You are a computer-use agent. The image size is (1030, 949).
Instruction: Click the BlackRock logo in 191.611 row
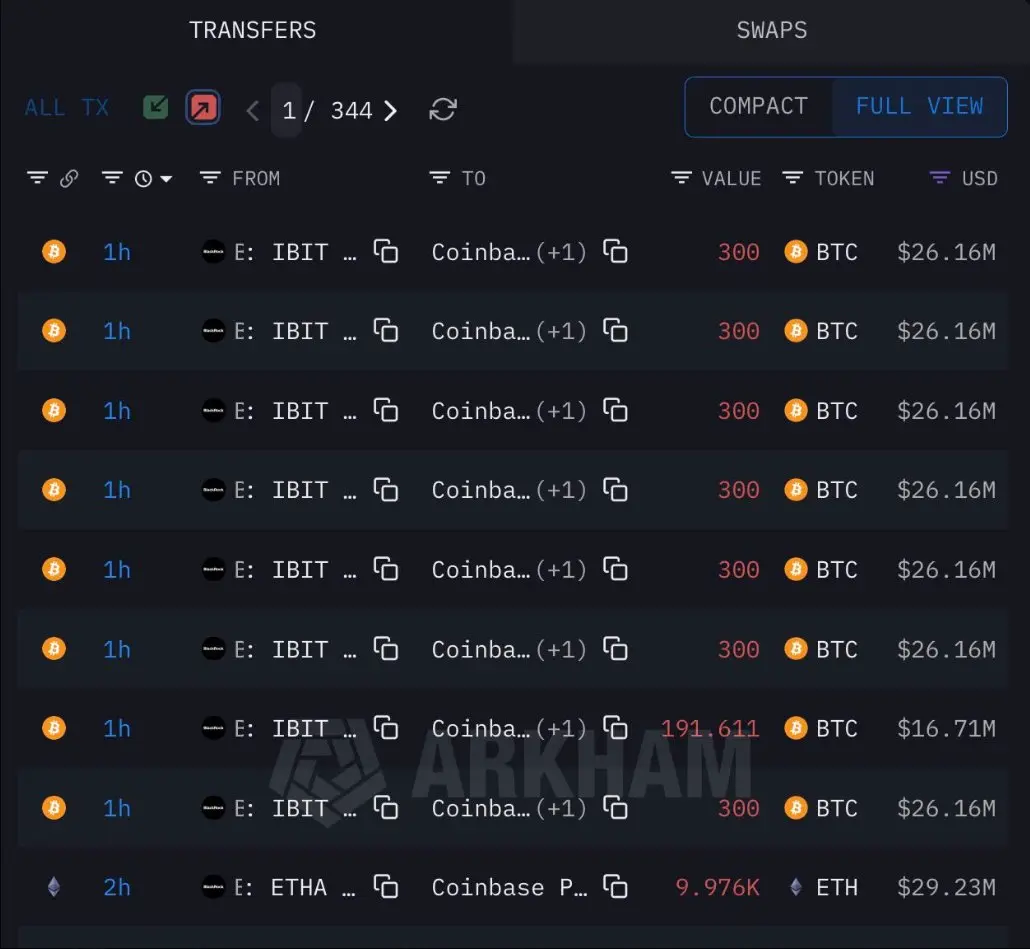(213, 728)
